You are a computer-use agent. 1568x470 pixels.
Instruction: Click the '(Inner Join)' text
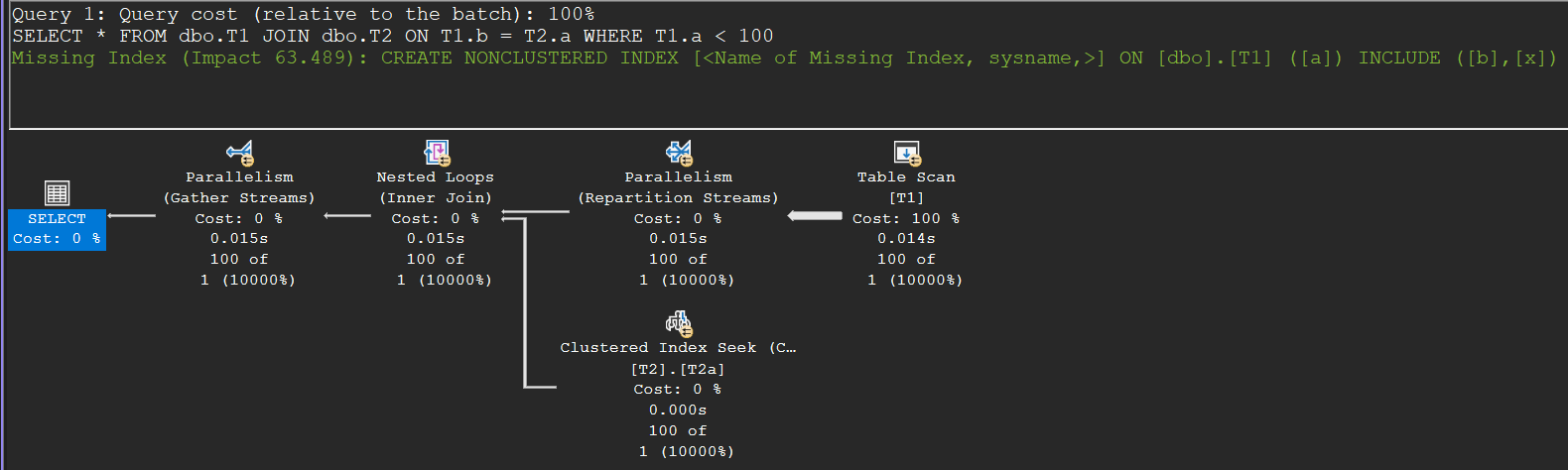pos(435,198)
